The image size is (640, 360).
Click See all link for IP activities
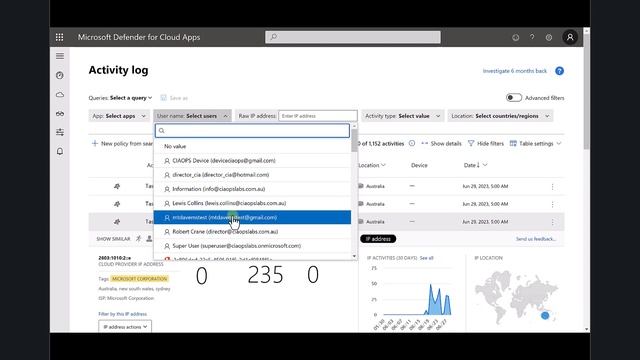427,258
